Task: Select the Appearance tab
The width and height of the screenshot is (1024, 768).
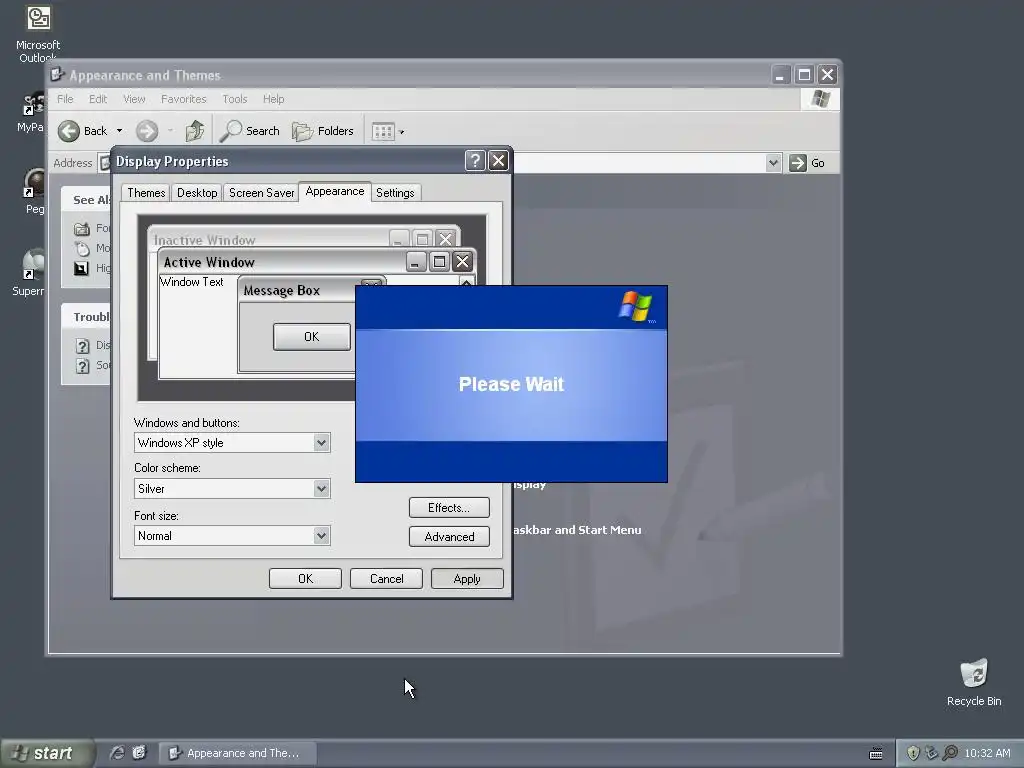Action: click(x=335, y=191)
